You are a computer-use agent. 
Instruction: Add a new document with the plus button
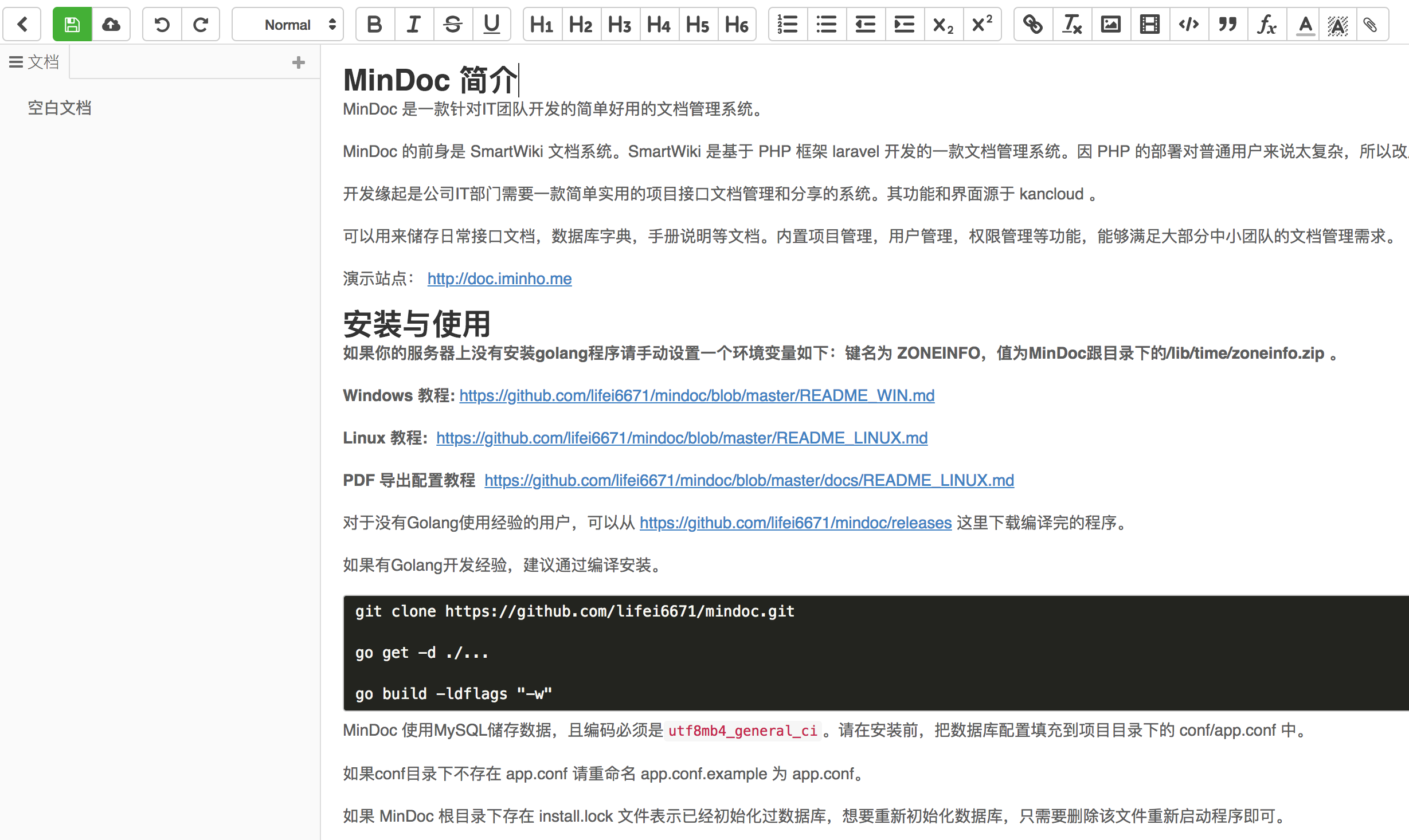[x=298, y=62]
